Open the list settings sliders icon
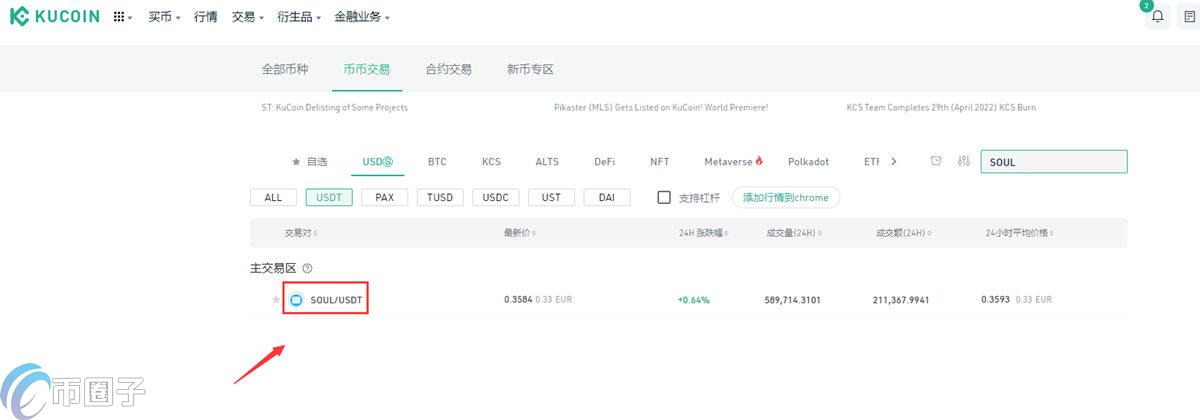The height and width of the screenshot is (420, 1200). tap(964, 161)
